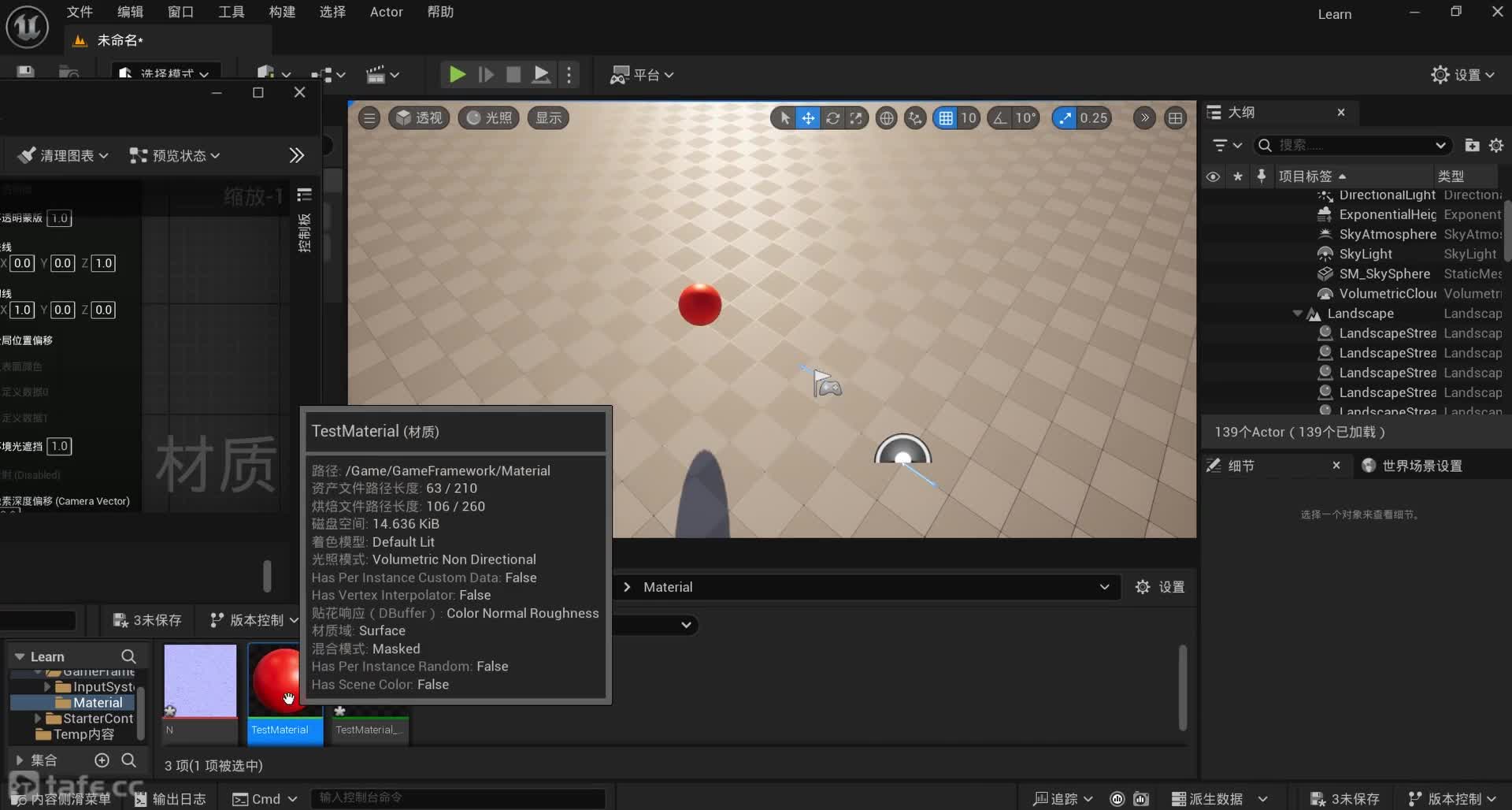
Task: Open the viewport hamburger options menu
Action: [x=369, y=118]
